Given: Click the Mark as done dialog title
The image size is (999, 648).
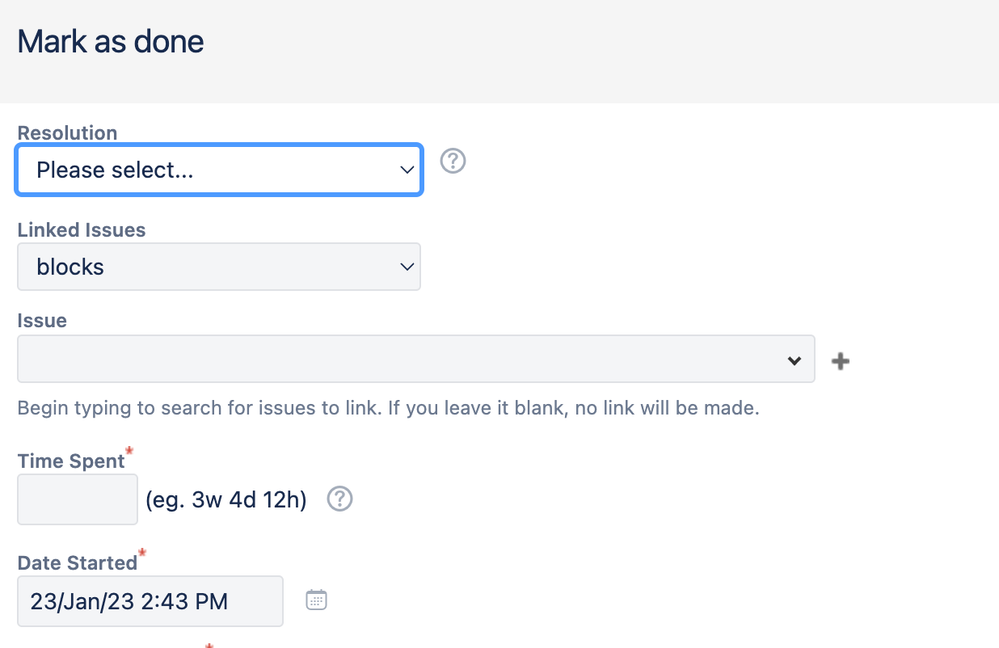Looking at the screenshot, I should point(110,41).
